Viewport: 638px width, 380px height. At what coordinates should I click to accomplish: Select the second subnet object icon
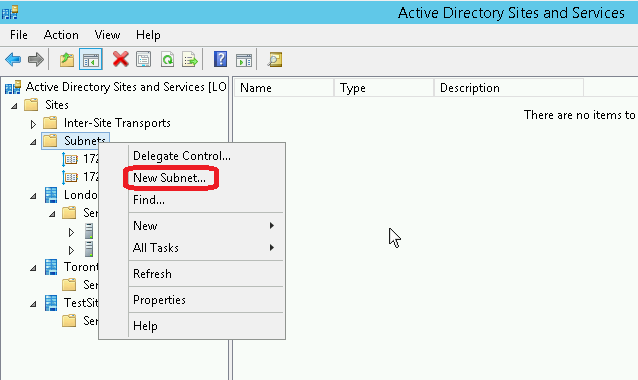click(x=70, y=177)
